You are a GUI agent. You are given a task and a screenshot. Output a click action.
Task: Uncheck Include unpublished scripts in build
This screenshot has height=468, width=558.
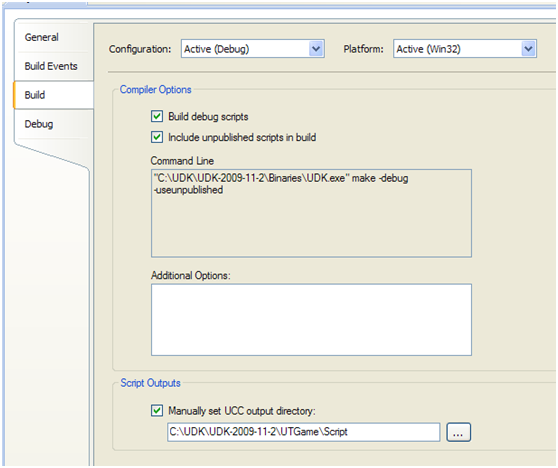pyautogui.click(x=157, y=137)
